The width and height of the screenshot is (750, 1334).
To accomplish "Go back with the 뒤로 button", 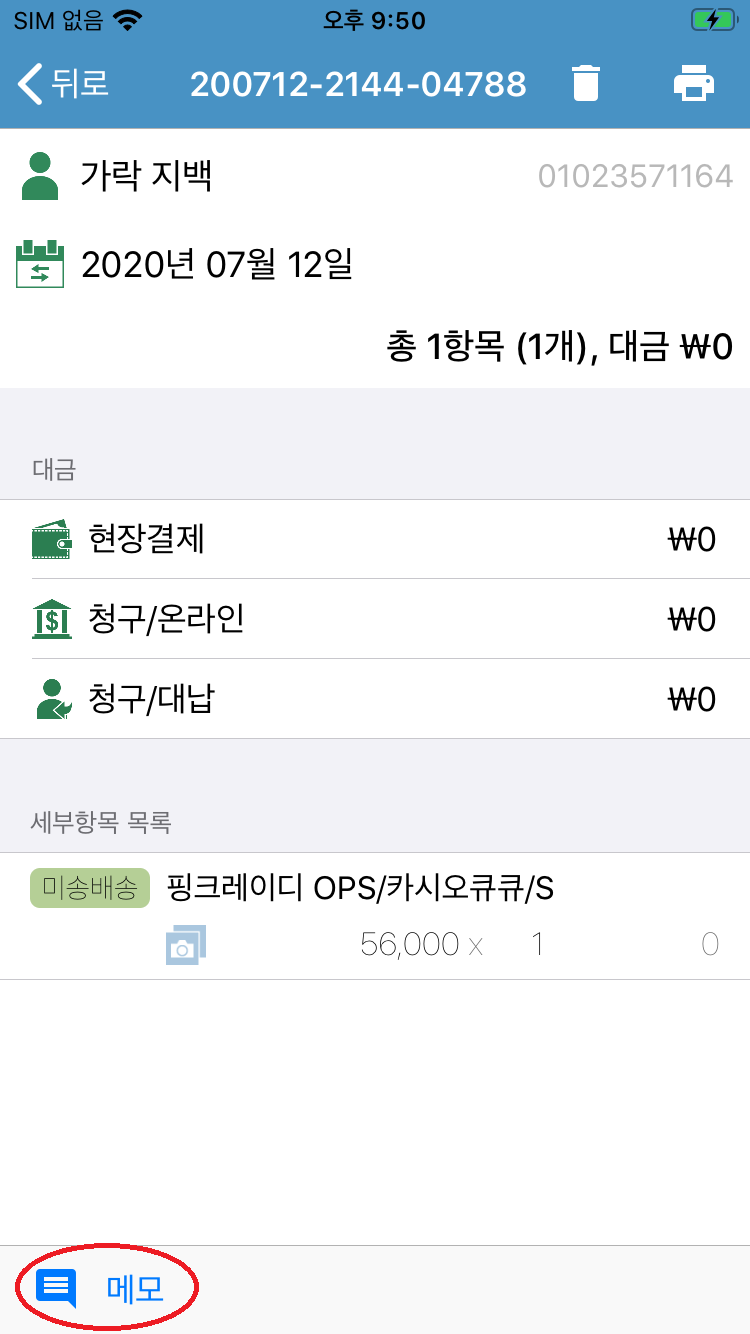I will click(x=80, y=83).
